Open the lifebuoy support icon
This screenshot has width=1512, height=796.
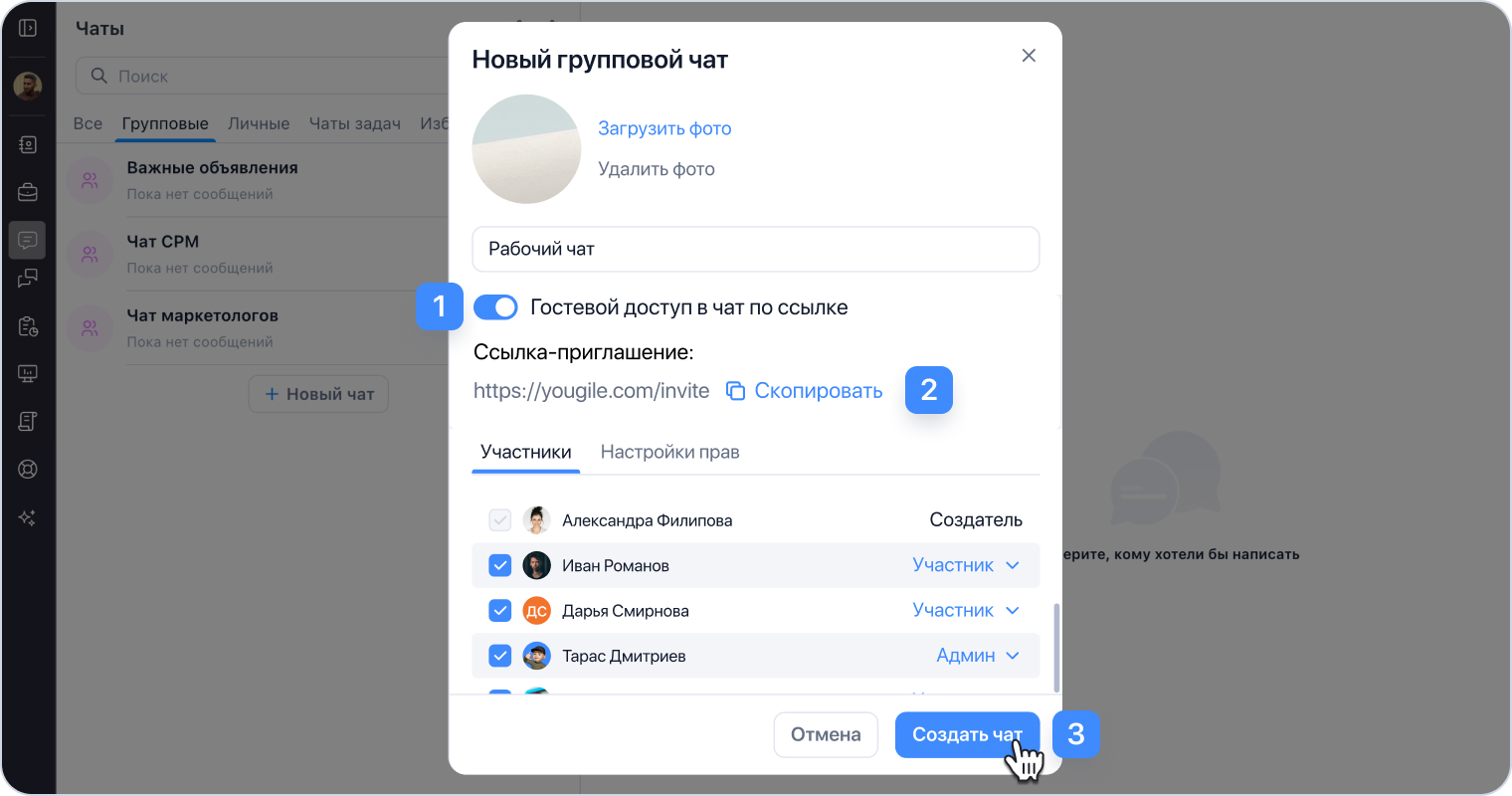coord(28,469)
